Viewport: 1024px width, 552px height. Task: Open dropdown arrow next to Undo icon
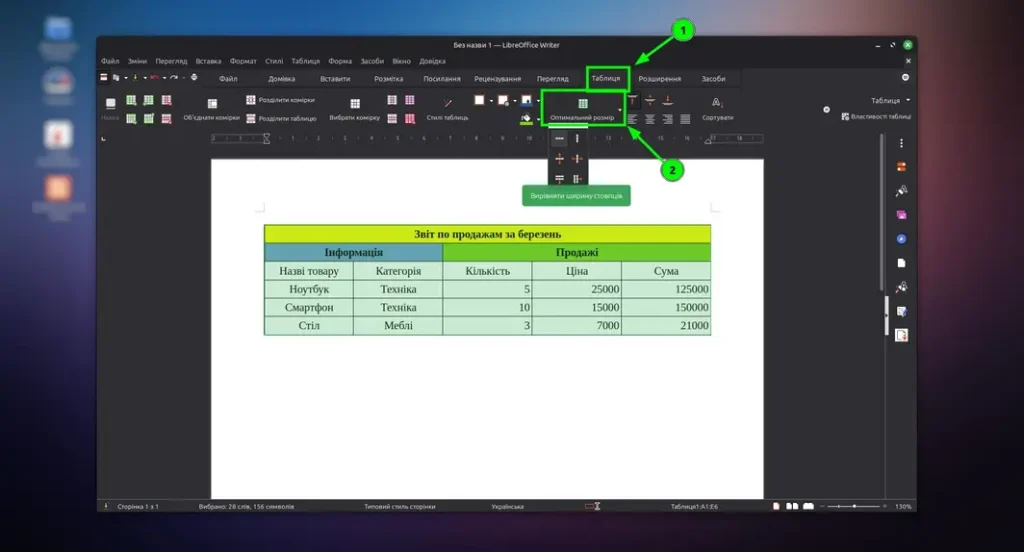tap(164, 78)
